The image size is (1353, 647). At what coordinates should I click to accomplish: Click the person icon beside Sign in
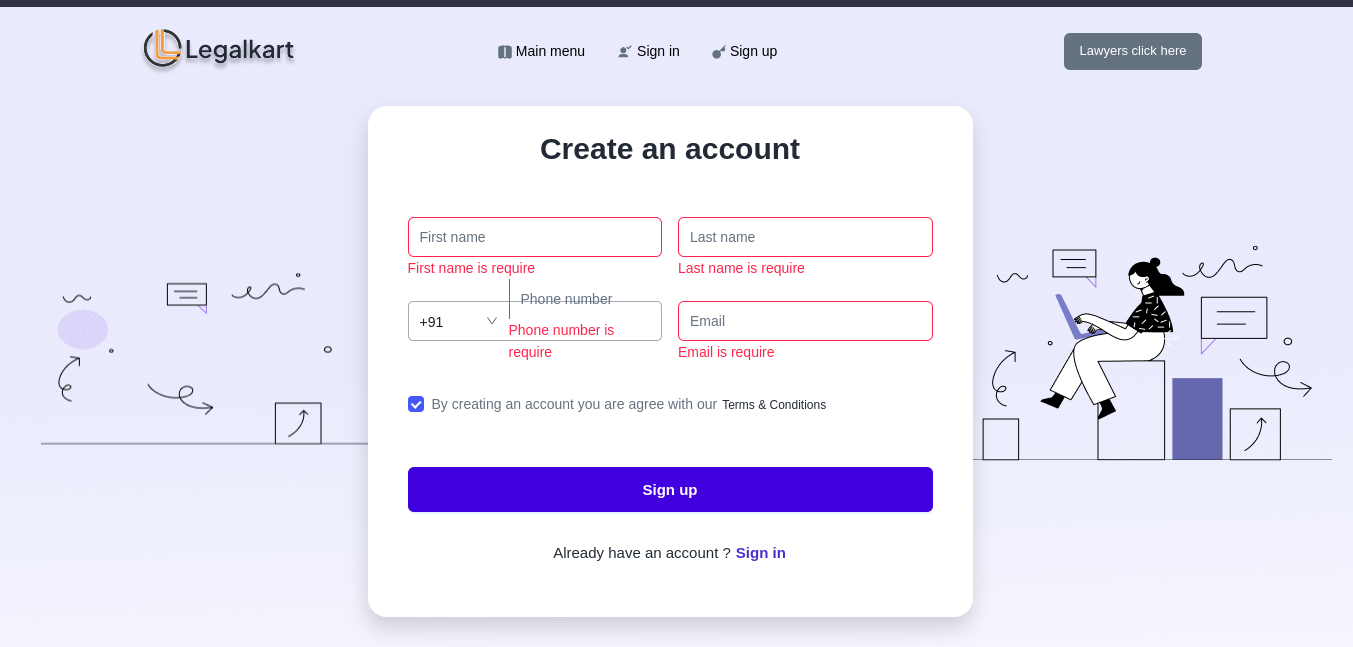click(625, 52)
